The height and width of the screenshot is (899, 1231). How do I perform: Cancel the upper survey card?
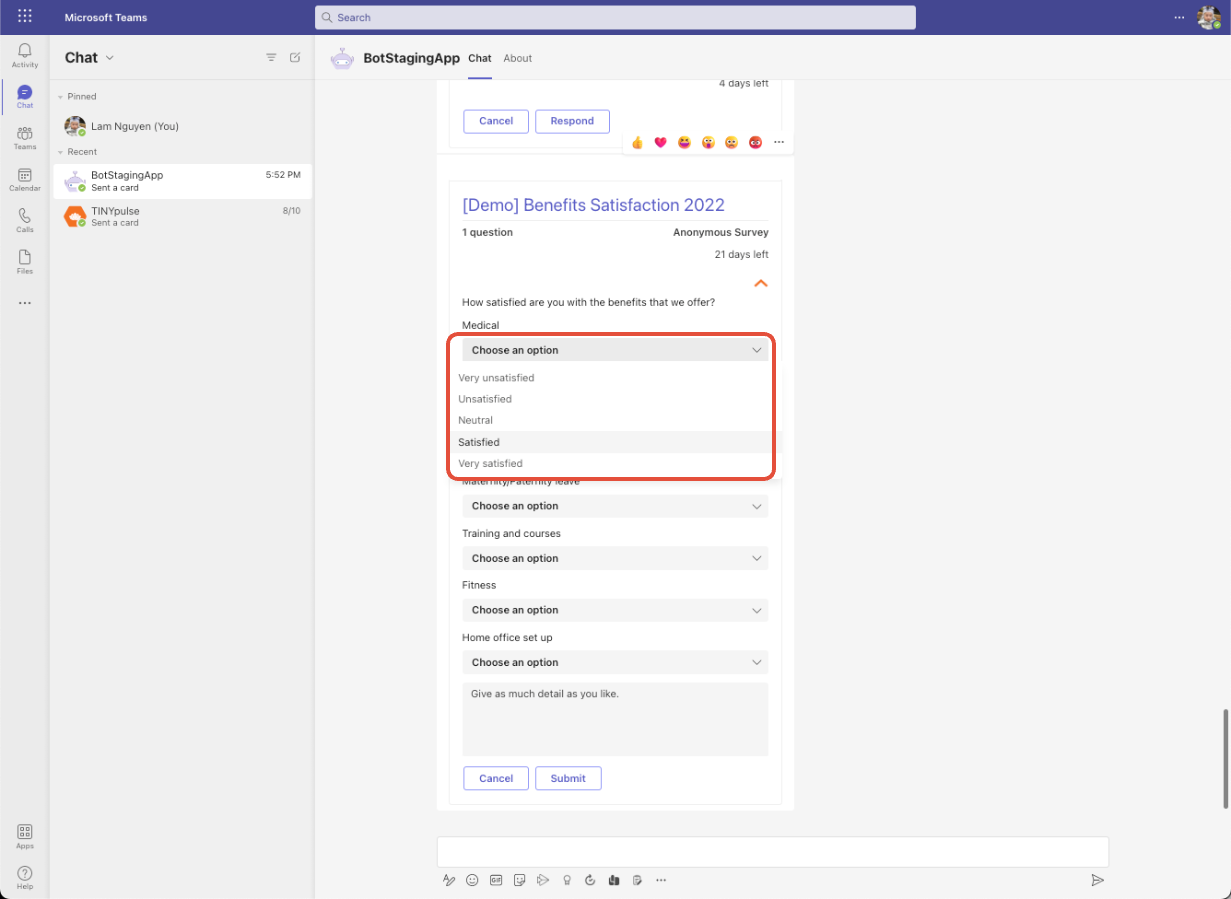(496, 121)
